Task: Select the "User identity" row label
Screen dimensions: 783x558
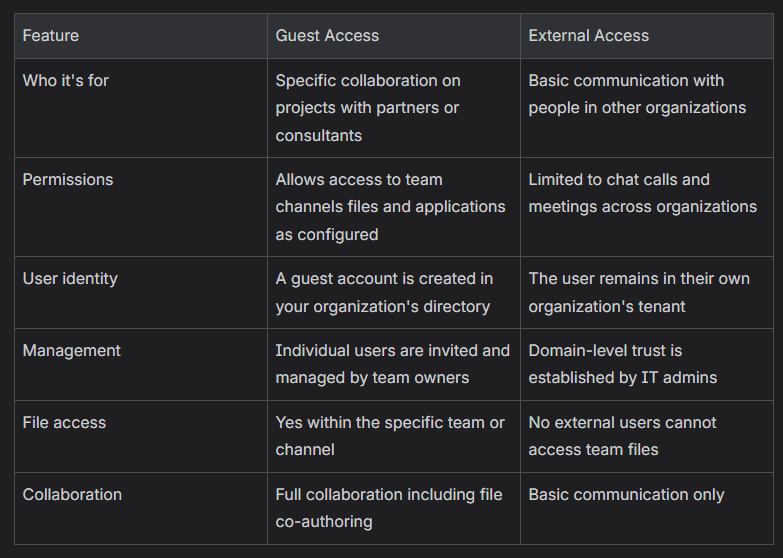Action: 70,279
